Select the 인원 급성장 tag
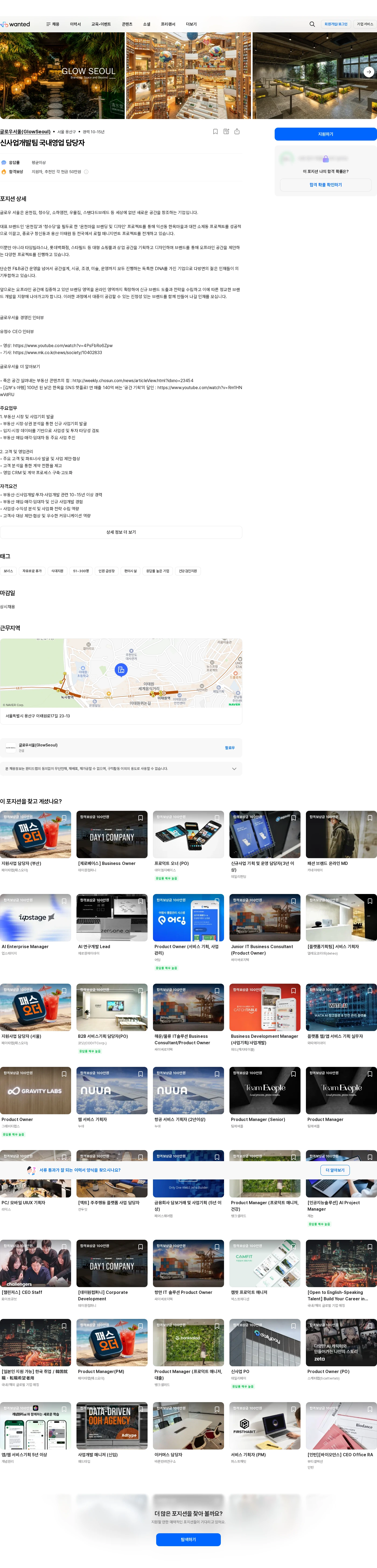The image size is (377, 1568). click(x=107, y=571)
